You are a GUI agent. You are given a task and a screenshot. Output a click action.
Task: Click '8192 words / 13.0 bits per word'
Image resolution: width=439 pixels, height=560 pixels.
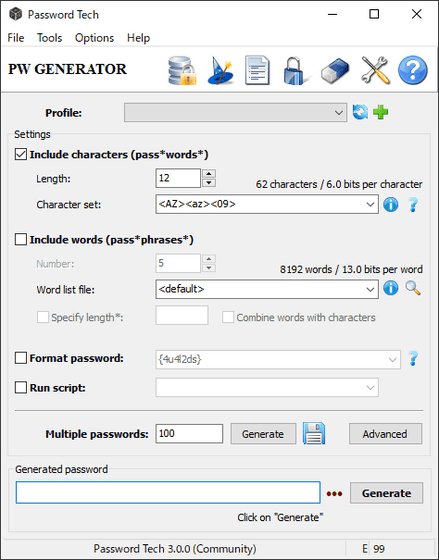(x=351, y=269)
